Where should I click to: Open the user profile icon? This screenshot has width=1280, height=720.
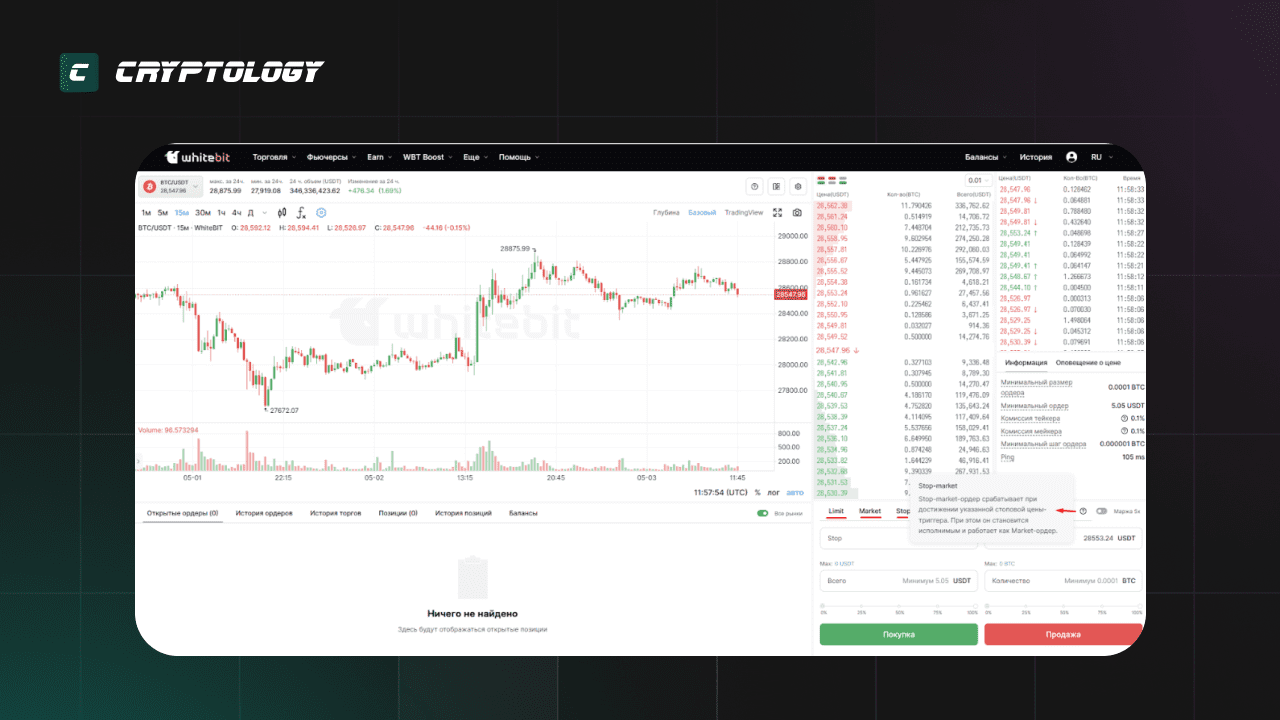1072,157
